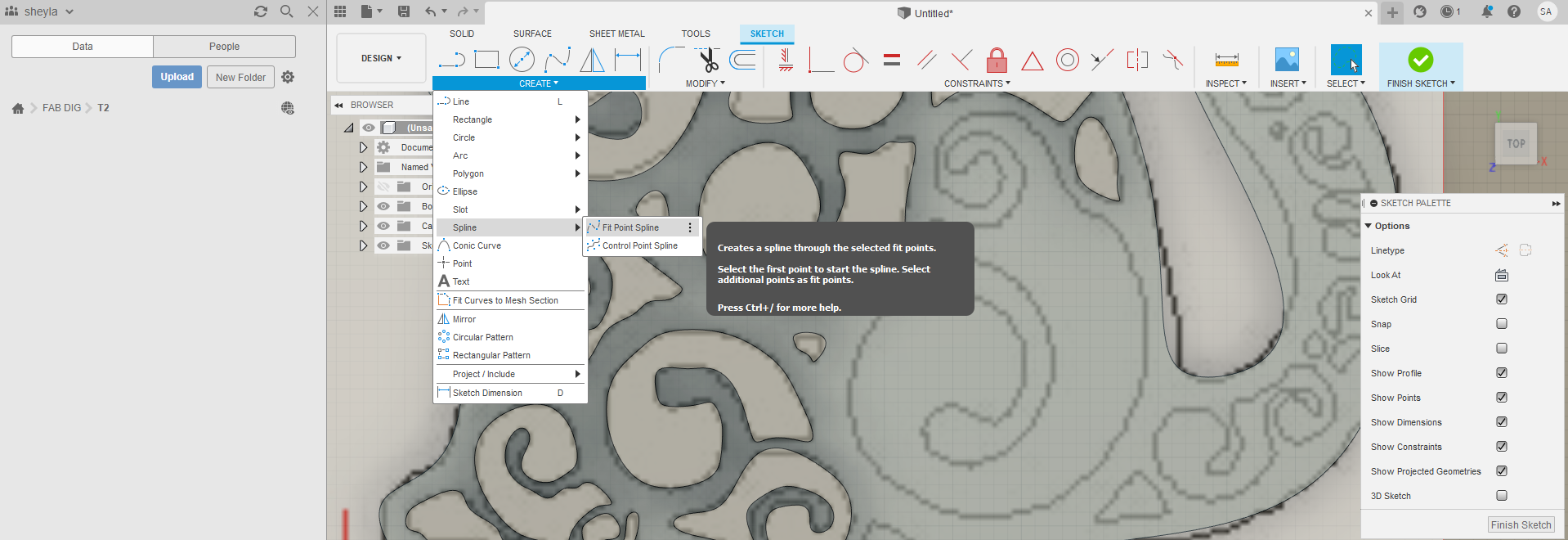Select the Trim scissors icon
Image resolution: width=1568 pixels, height=540 pixels.
click(x=707, y=60)
